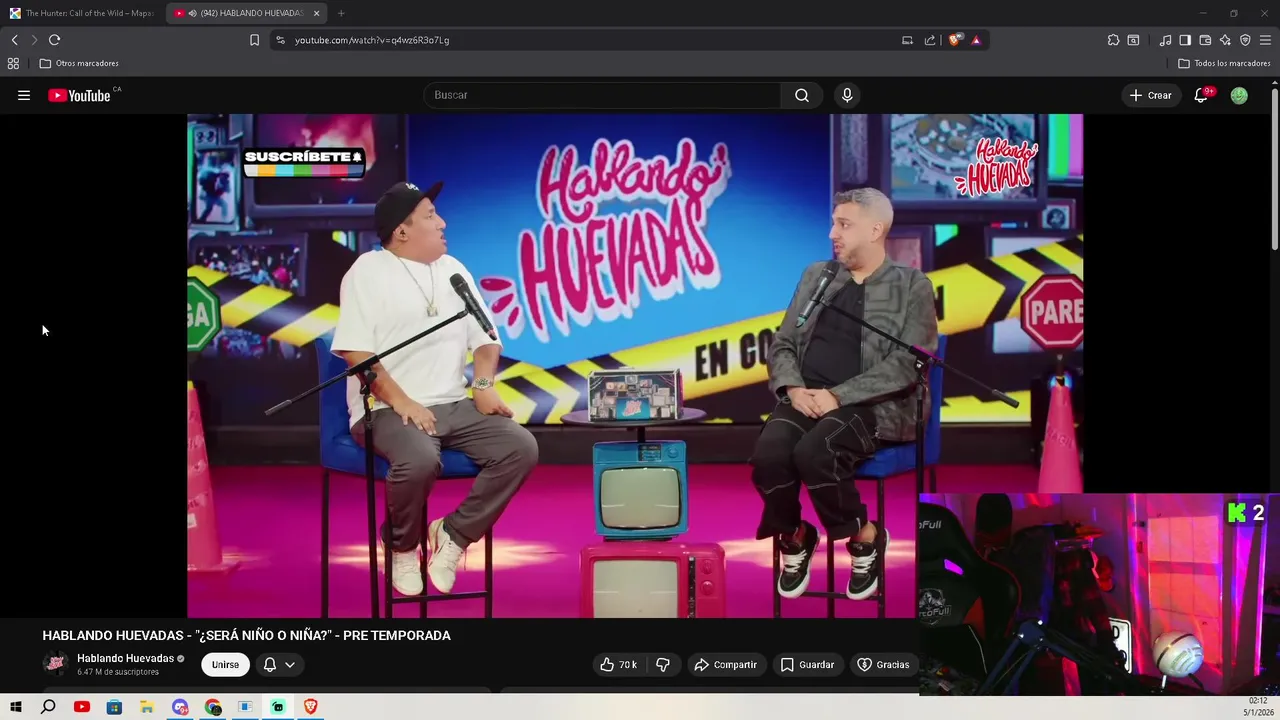The width and height of the screenshot is (1280, 720).
Task: Open the Brave VPN shield icon
Action: pos(1245,40)
